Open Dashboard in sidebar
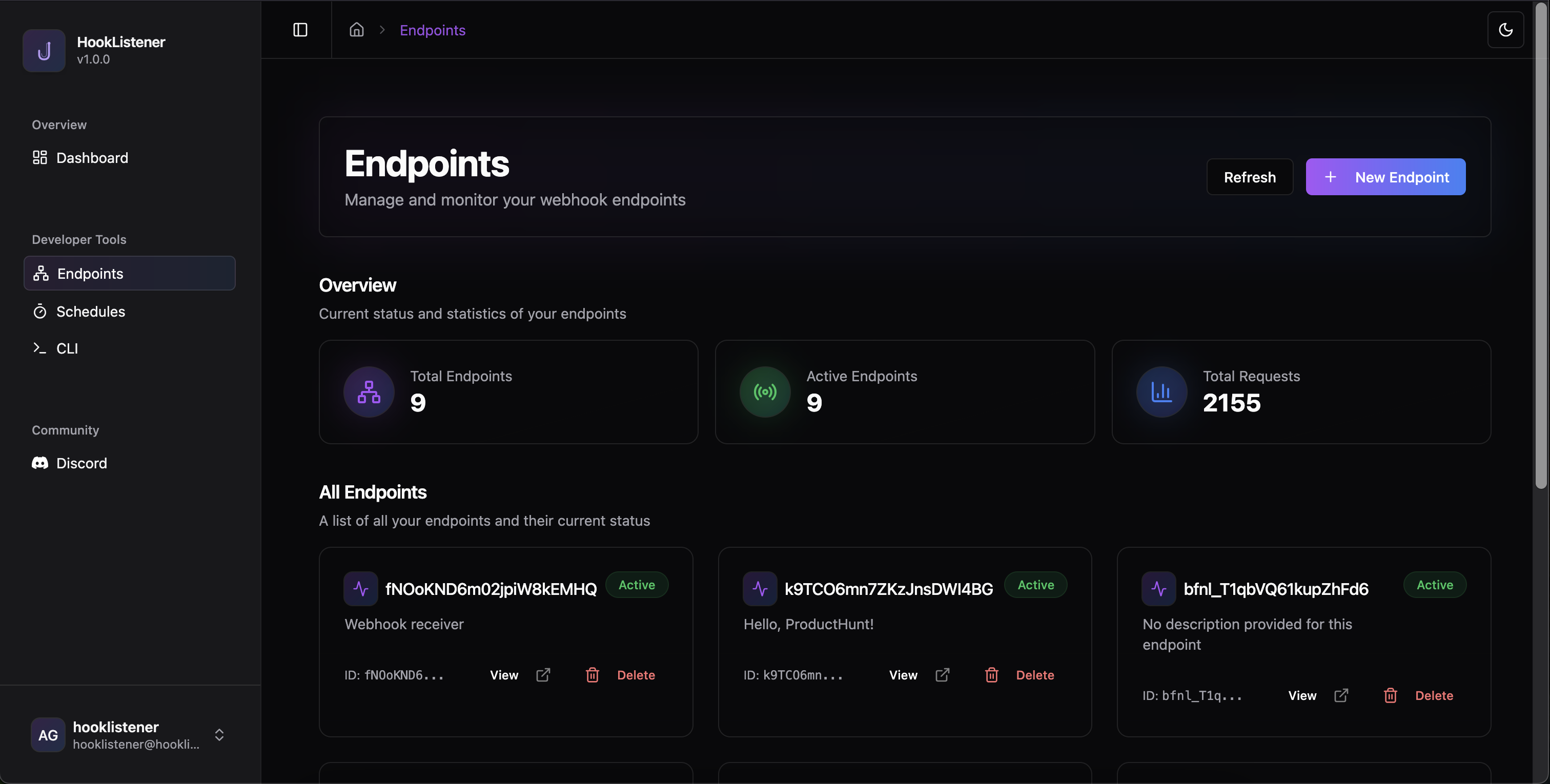Viewport: 1550px width, 784px height. (91, 158)
